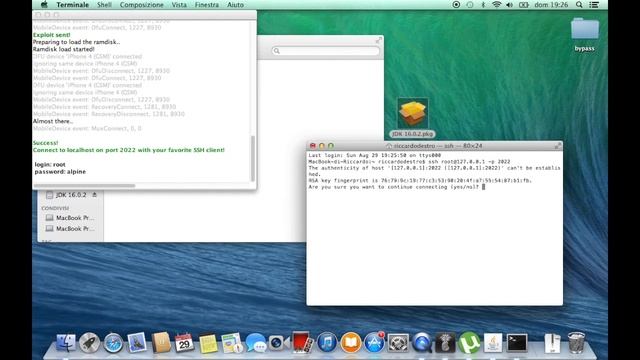Launch uTorrent green icon in Dock
Image resolution: width=640 pixels, height=360 pixels.
pos(469,342)
